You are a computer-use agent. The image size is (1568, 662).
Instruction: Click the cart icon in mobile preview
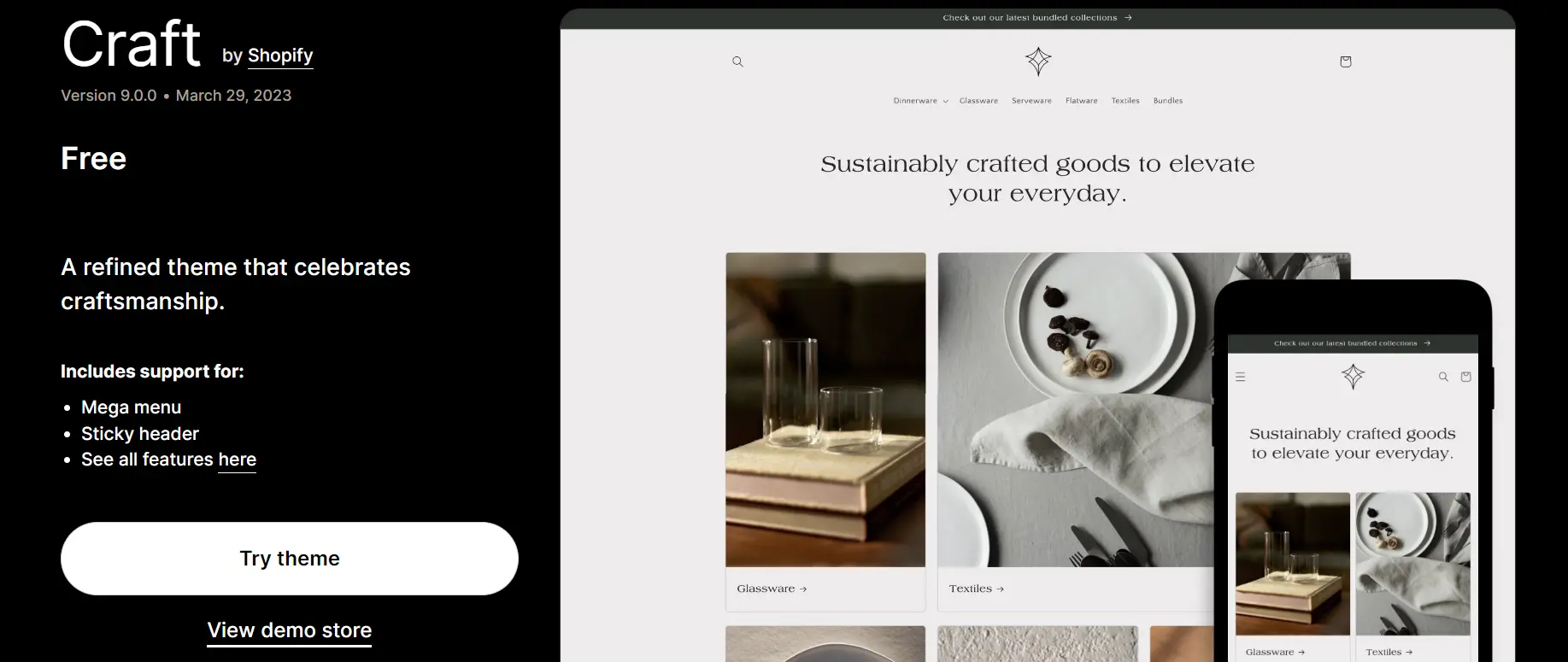point(1465,377)
